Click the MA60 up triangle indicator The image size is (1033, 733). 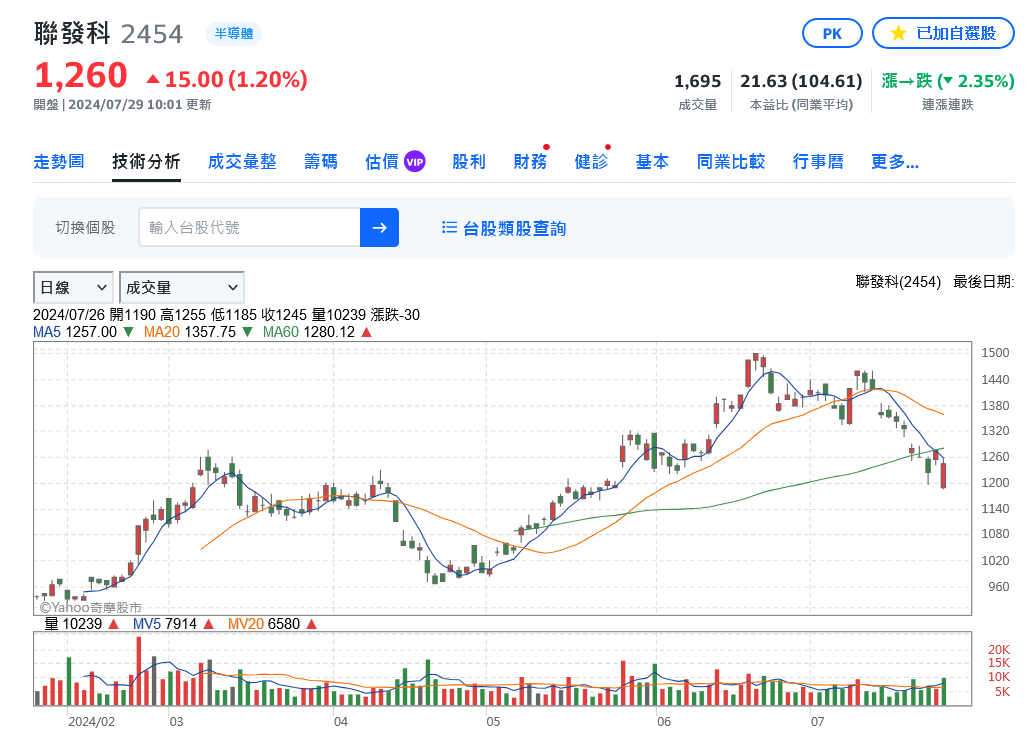[x=366, y=332]
